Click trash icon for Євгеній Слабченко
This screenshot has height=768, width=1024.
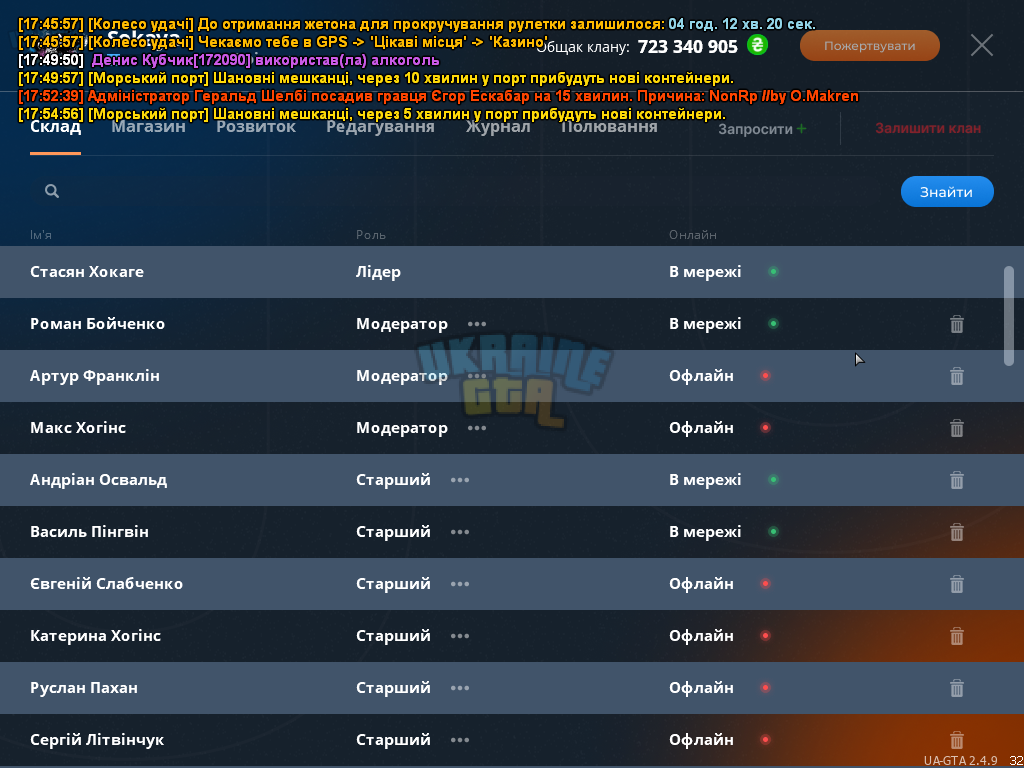(956, 584)
